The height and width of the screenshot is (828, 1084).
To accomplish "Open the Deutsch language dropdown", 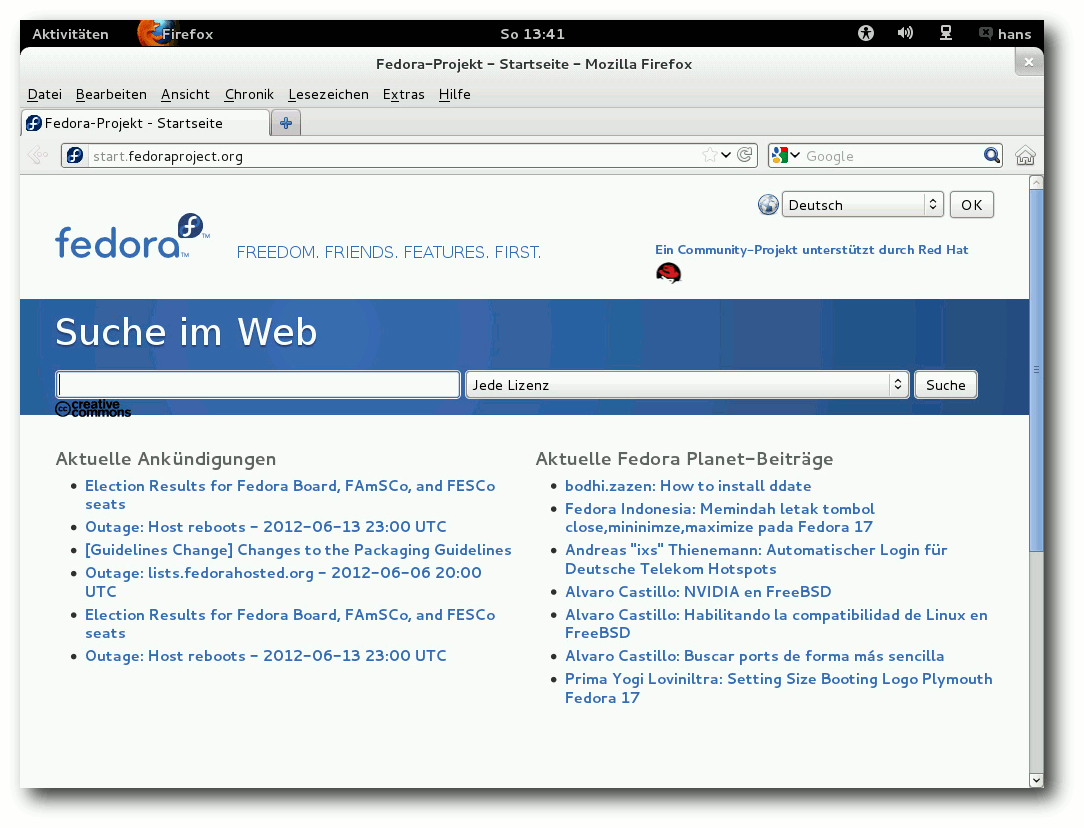I will (862, 205).
